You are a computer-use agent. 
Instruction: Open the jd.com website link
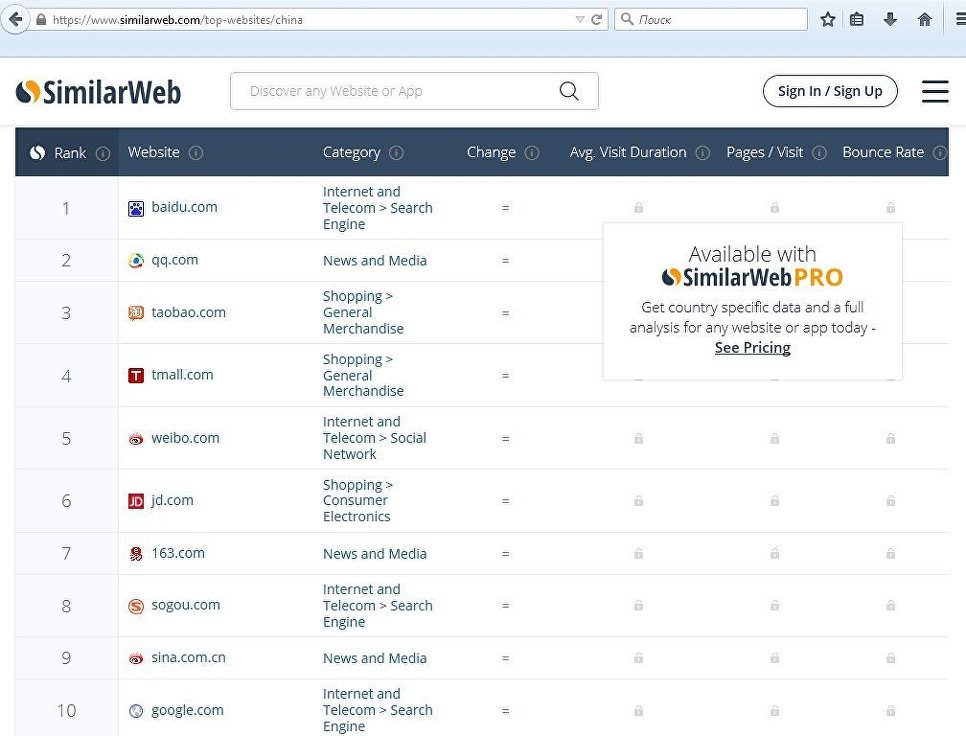[172, 500]
